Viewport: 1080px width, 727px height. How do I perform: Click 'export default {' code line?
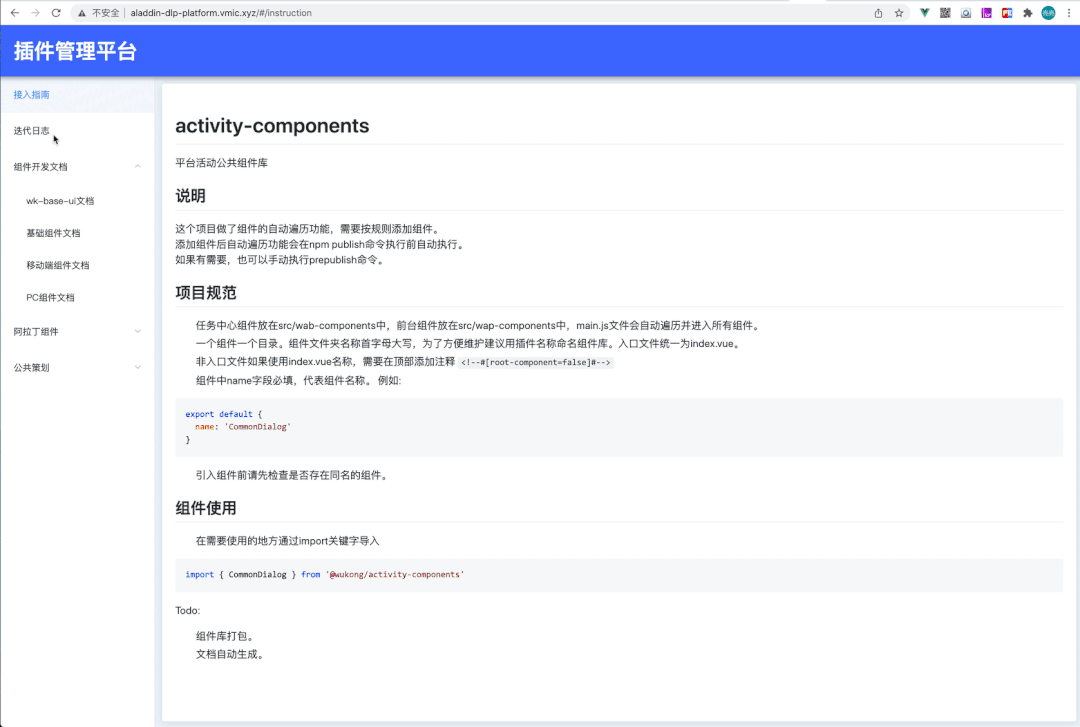223,414
